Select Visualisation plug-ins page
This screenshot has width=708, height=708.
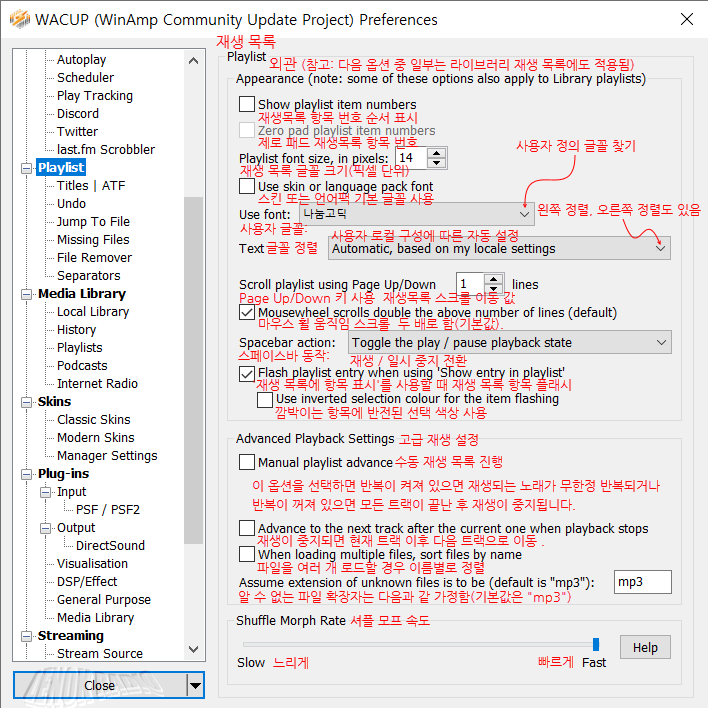click(92, 564)
